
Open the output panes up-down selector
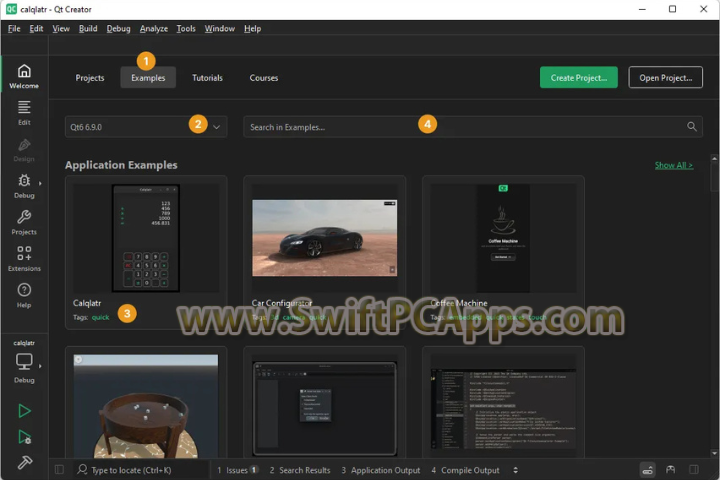pos(515,470)
